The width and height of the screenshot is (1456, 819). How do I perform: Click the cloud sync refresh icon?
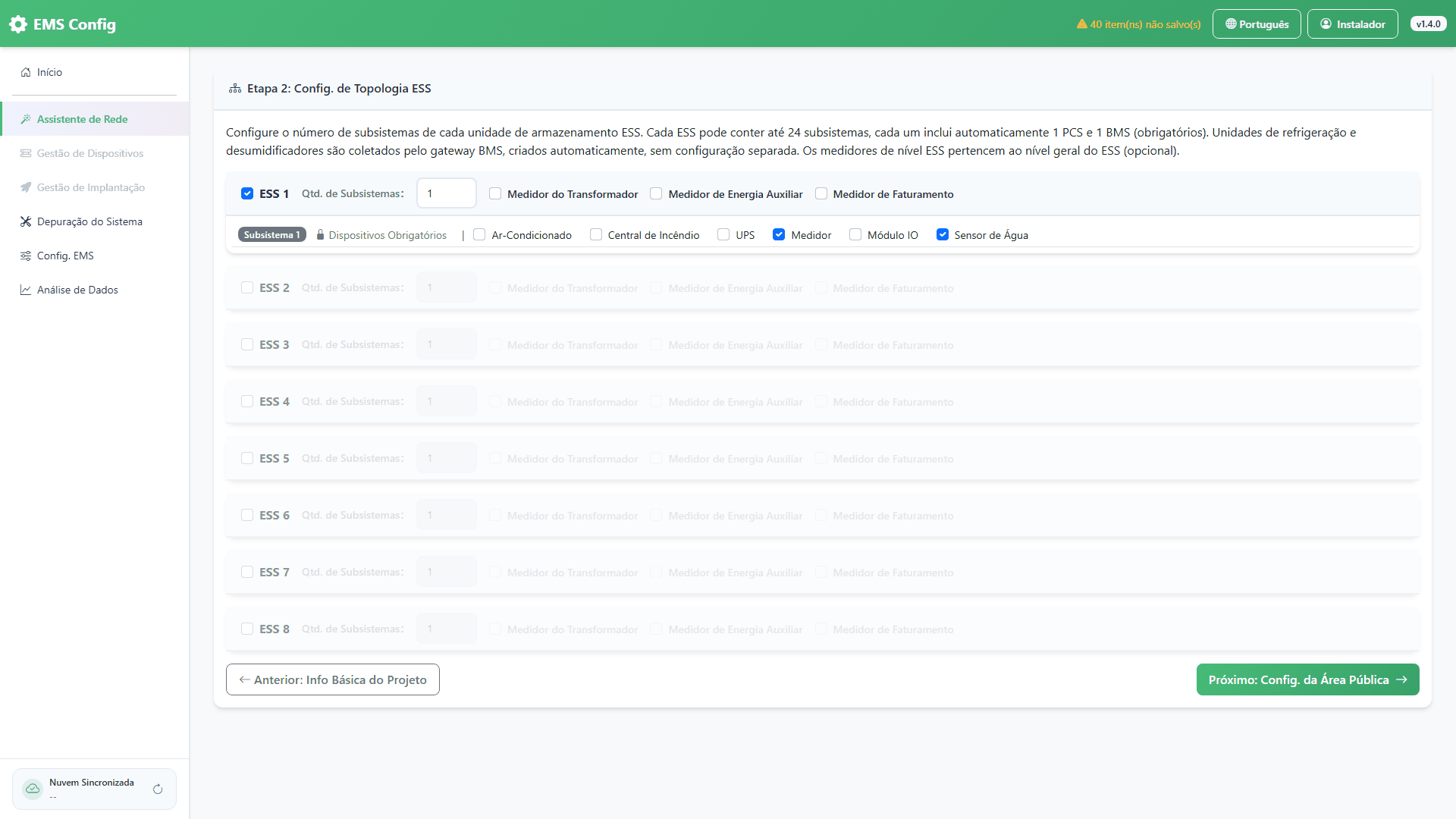pos(158,789)
